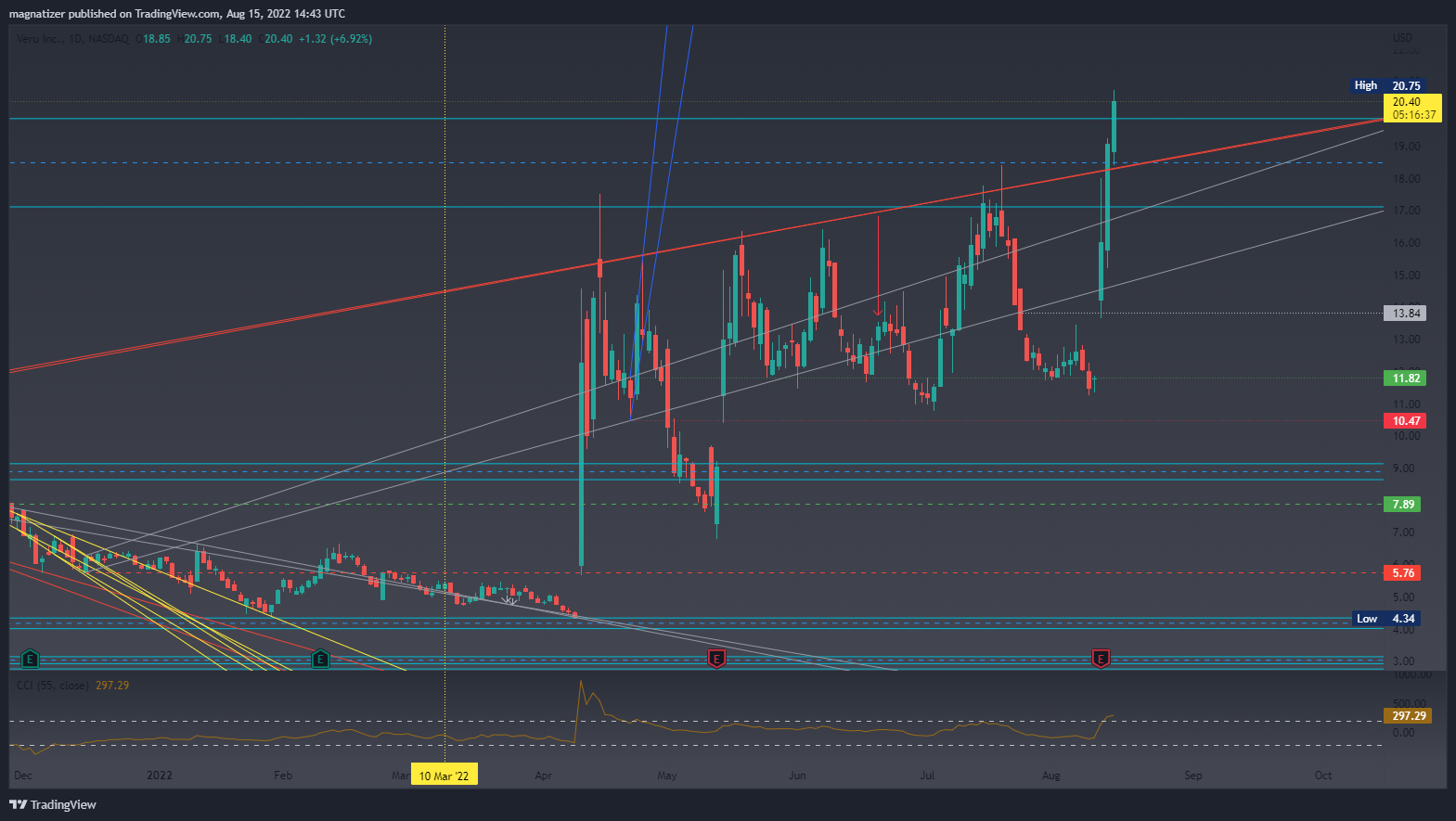Click the first green earnings icon near December
This screenshot has height=821, width=1456.
[x=30, y=659]
